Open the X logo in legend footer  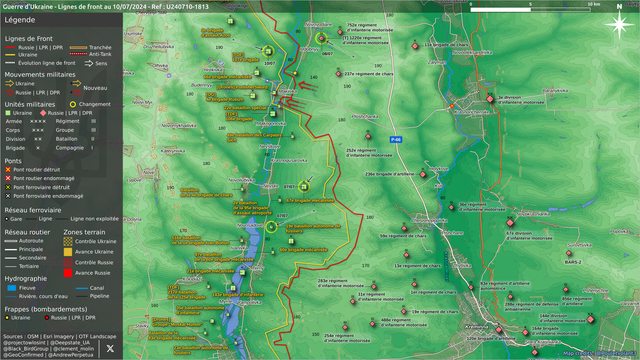coord(110,348)
